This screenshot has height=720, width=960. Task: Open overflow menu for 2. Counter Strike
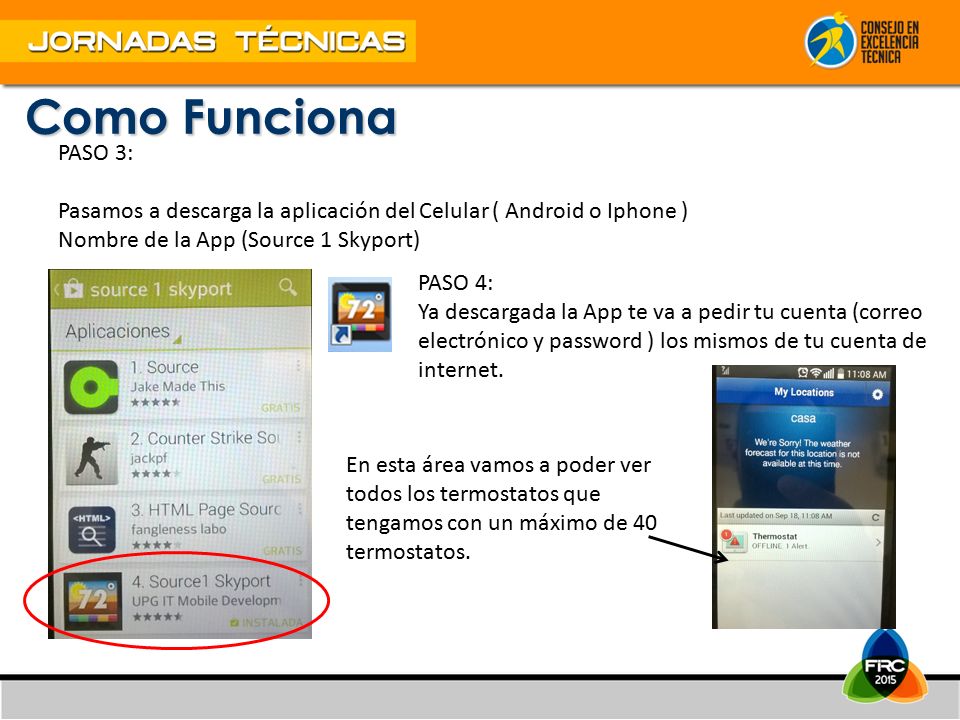299,437
